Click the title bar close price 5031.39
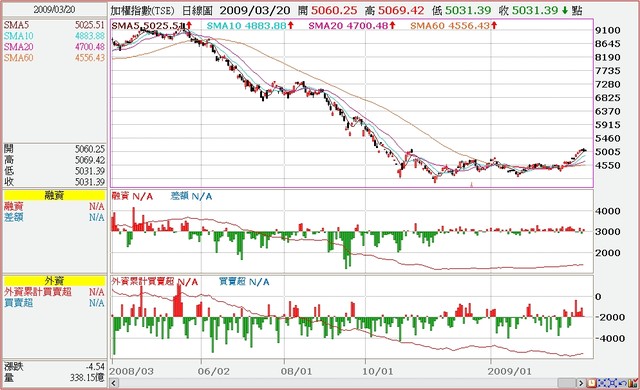Viewport: 640px width, 390px height. [x=535, y=11]
